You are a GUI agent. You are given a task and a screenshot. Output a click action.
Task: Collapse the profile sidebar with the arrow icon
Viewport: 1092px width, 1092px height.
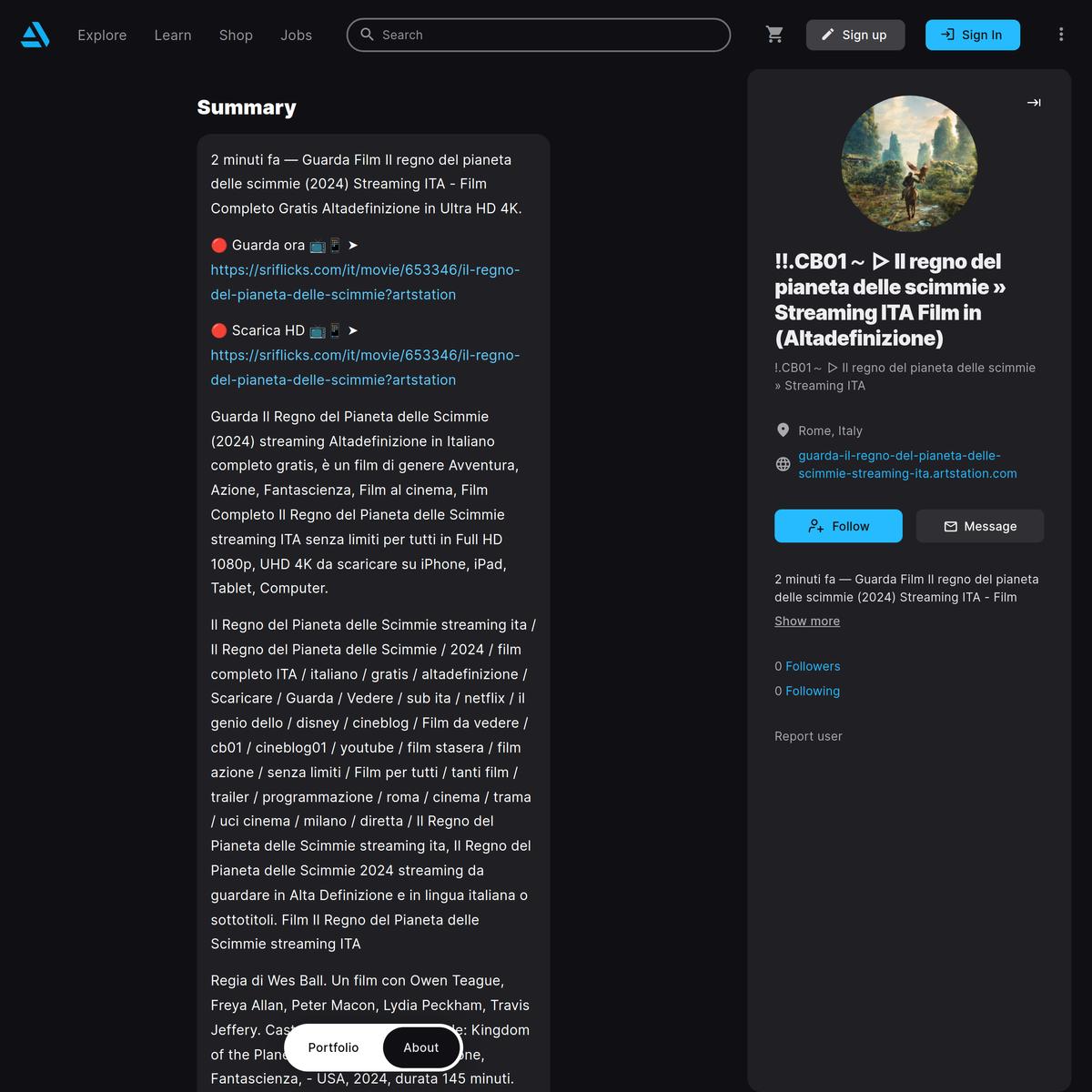coord(1034,103)
